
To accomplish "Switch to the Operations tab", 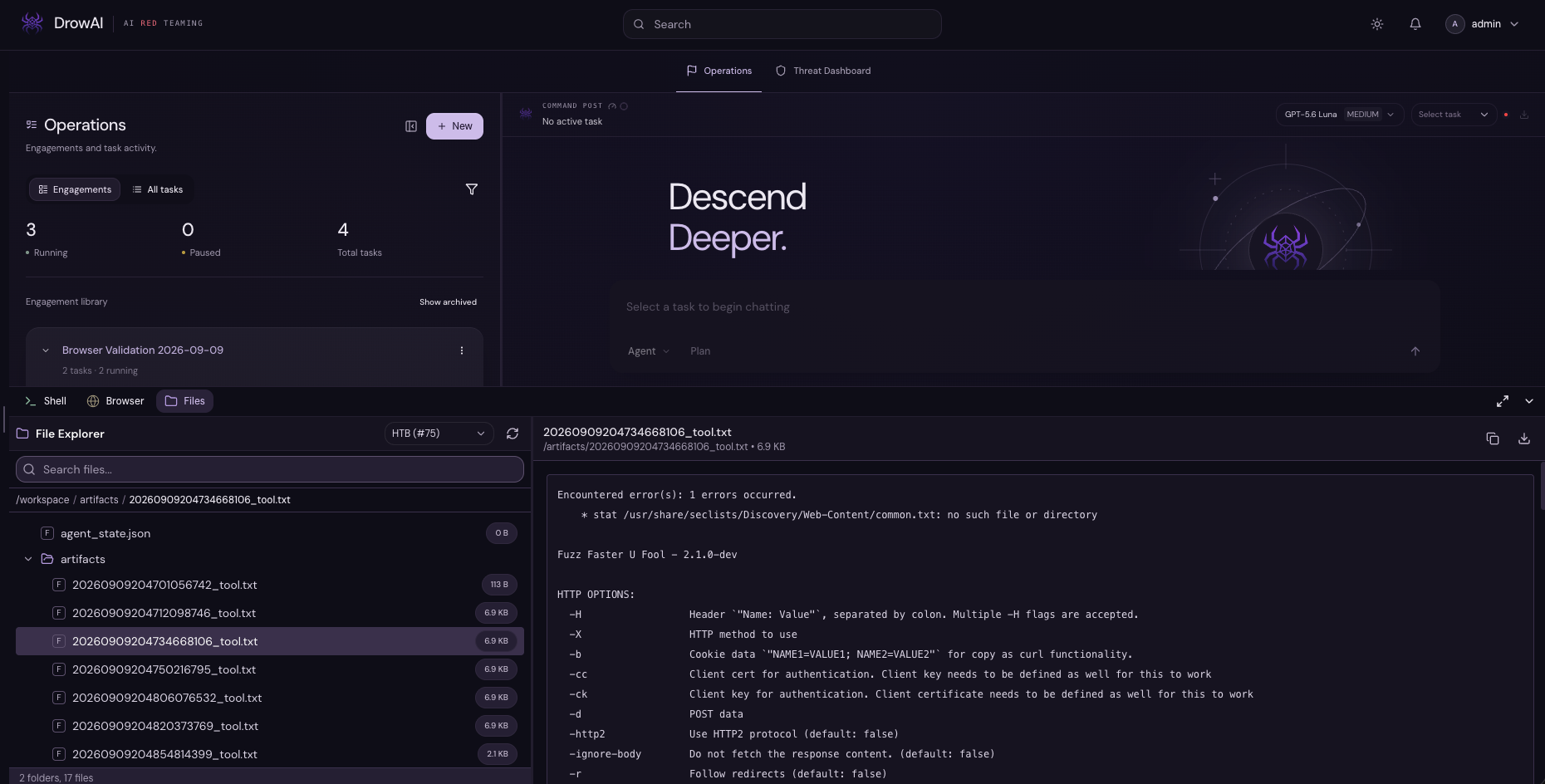I will point(719,71).
